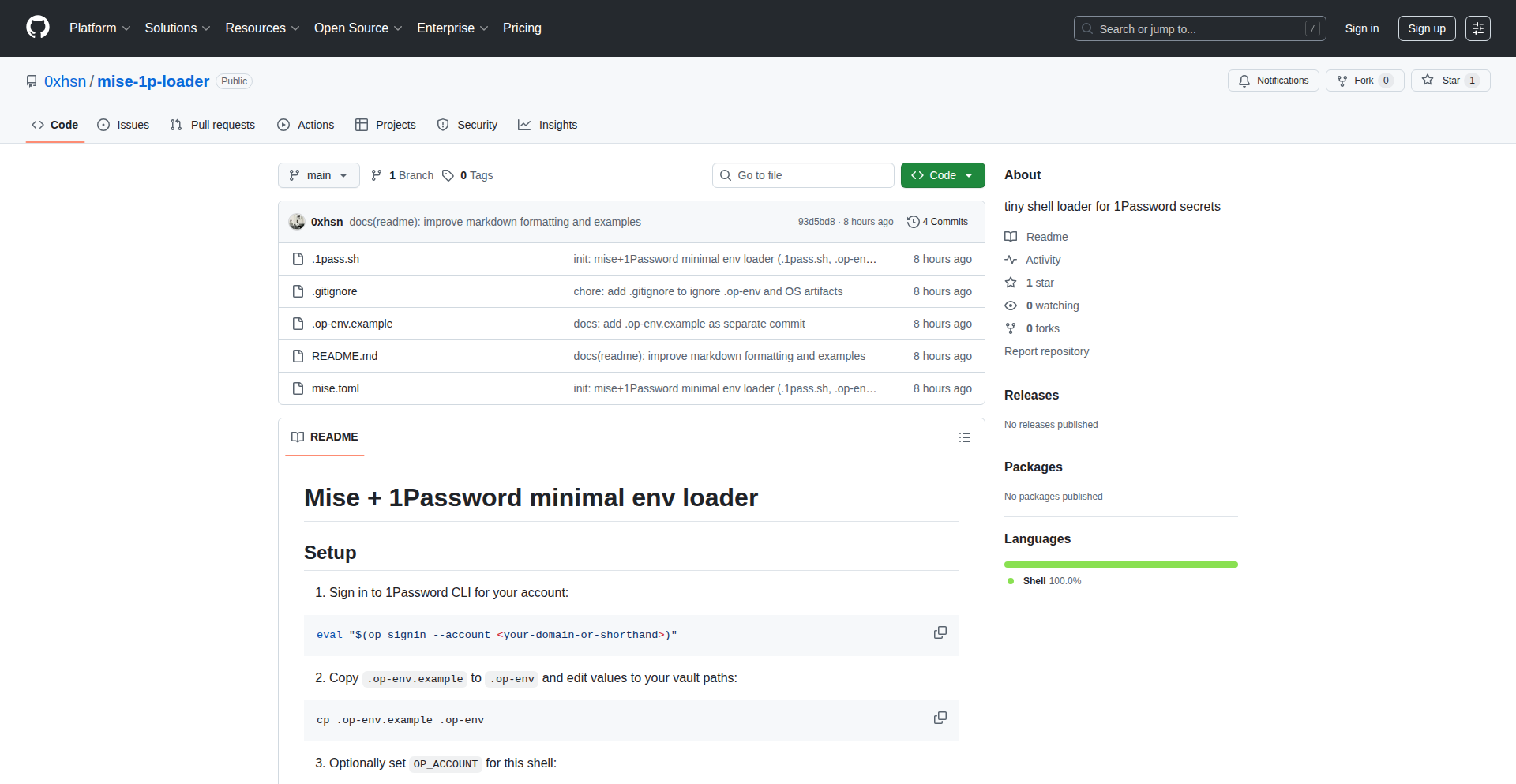The image size is (1516, 784).
Task: Click the file icon beside README.md
Action: click(298, 356)
